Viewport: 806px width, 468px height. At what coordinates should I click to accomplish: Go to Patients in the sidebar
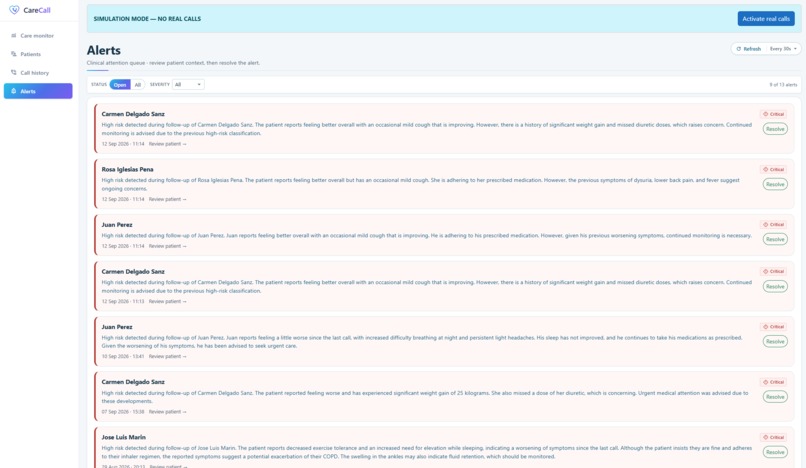click(38, 54)
